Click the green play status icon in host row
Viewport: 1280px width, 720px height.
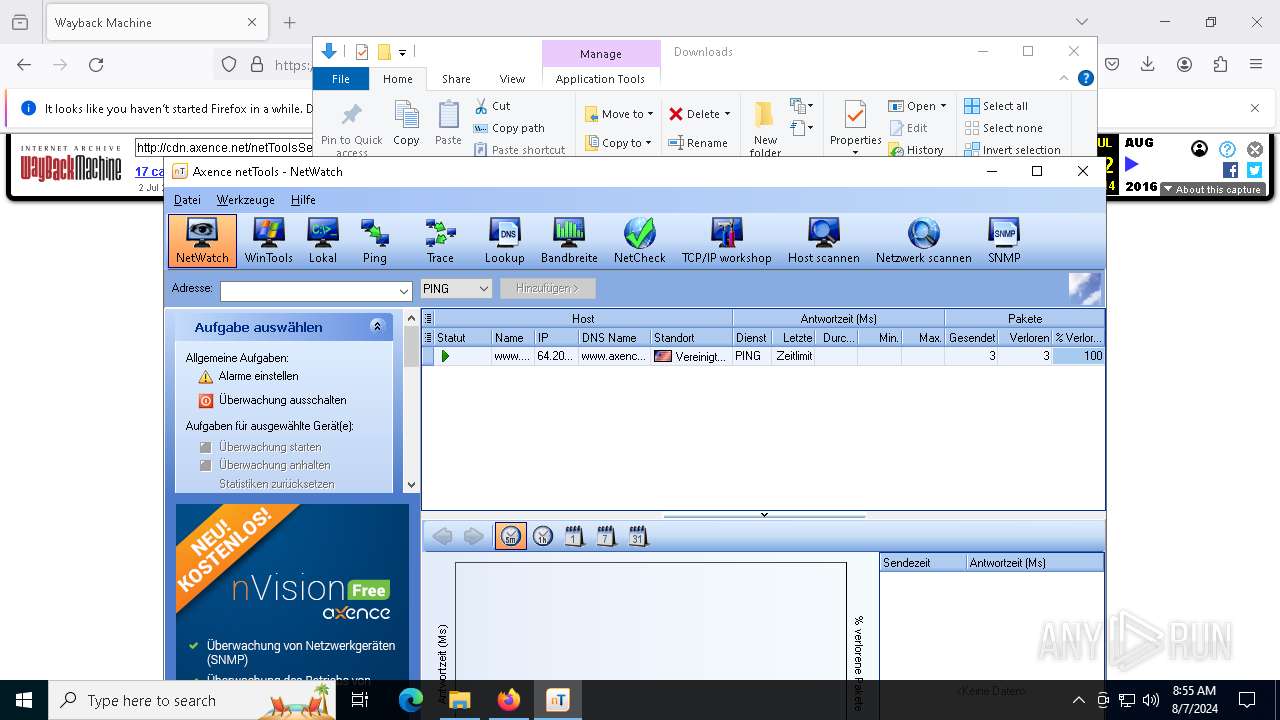click(445, 356)
